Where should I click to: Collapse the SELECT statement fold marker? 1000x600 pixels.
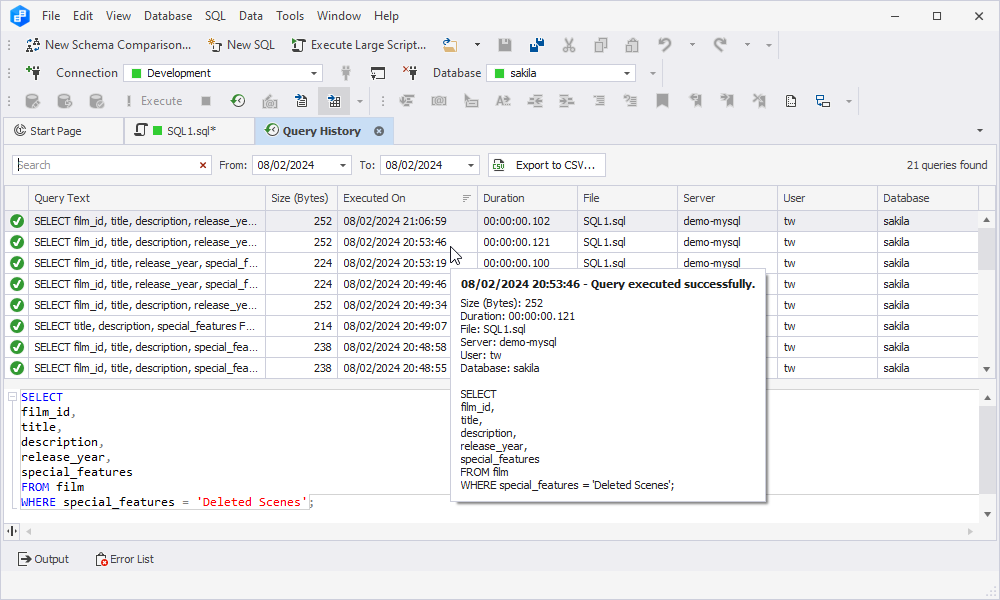(x=12, y=397)
